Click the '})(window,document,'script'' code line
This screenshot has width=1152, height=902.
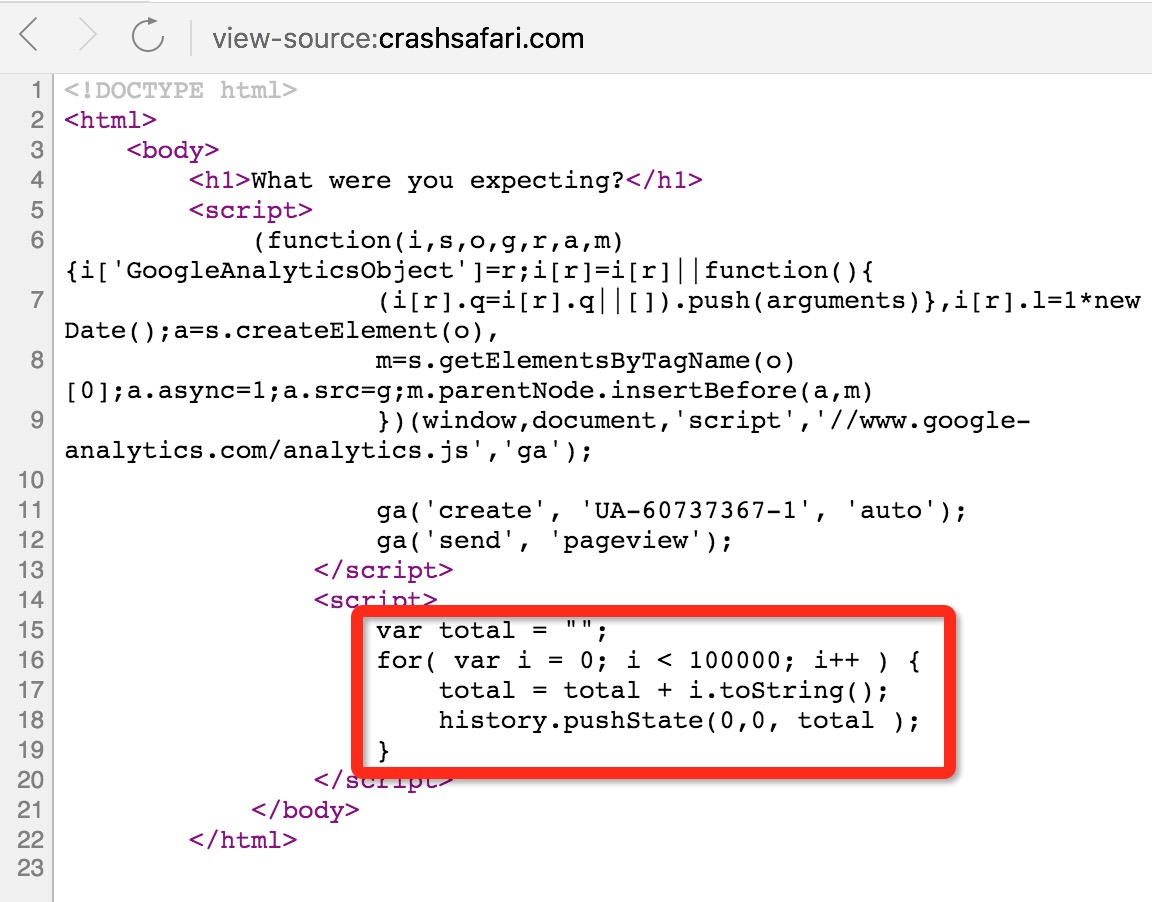pyautogui.click(x=704, y=421)
